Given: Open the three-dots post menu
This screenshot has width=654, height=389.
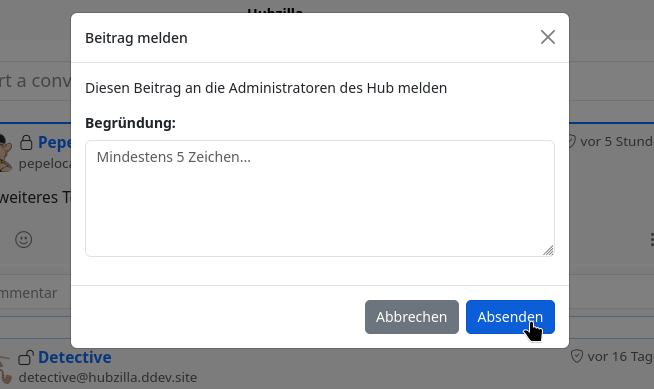Looking at the screenshot, I should 651,240.
